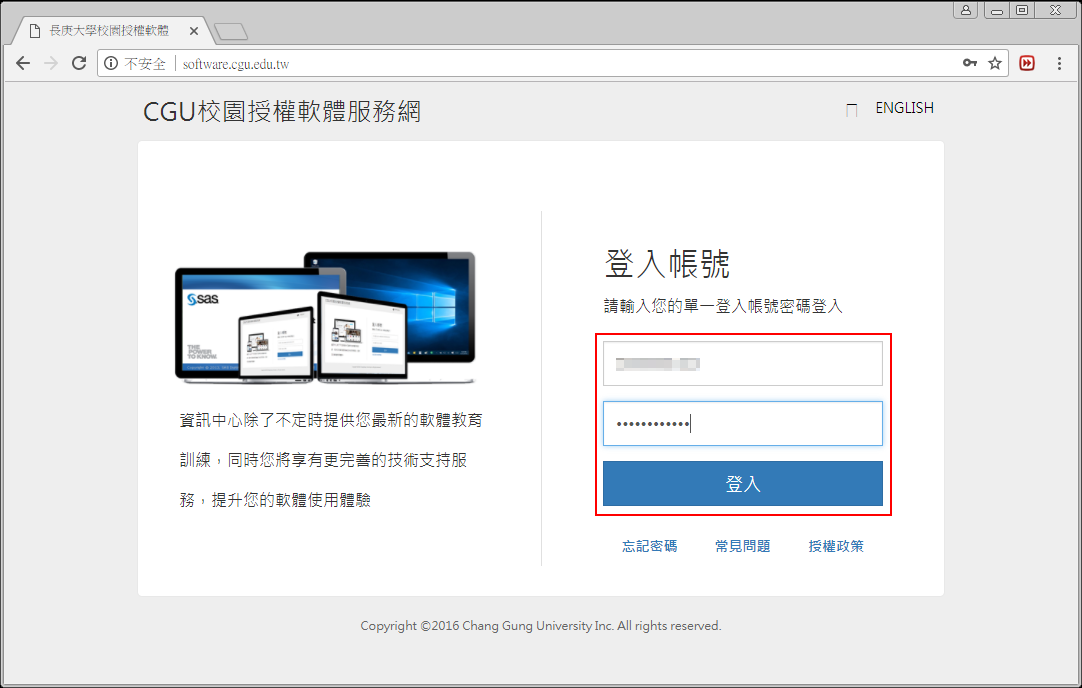Close the CGU software tab

(x=194, y=31)
